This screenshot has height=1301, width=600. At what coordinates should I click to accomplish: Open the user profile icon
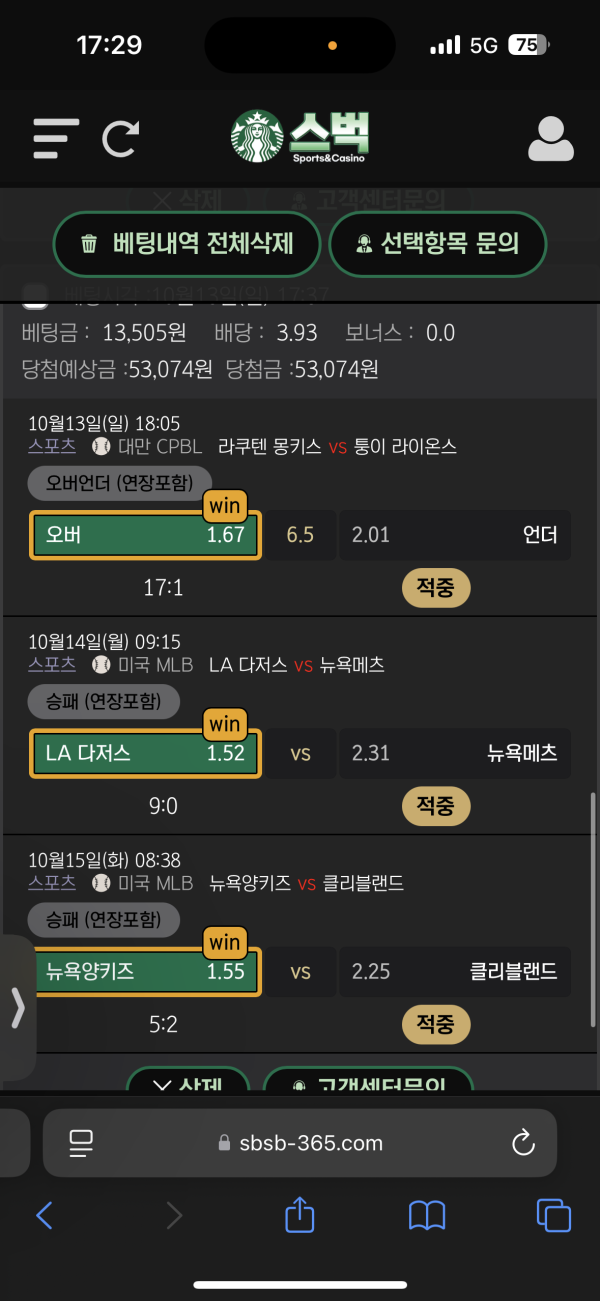[550, 139]
